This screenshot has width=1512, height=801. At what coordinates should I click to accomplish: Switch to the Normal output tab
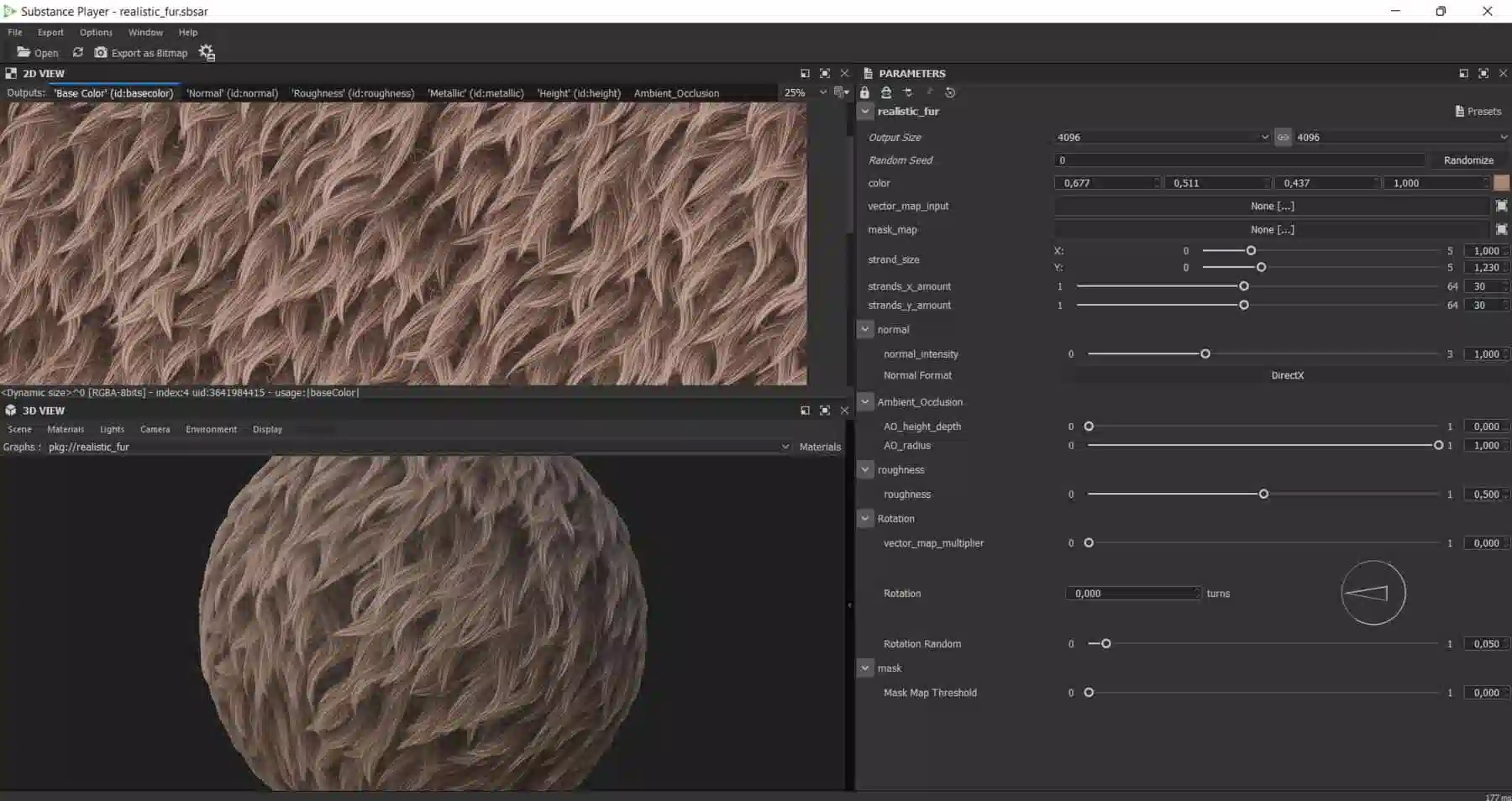pos(232,93)
